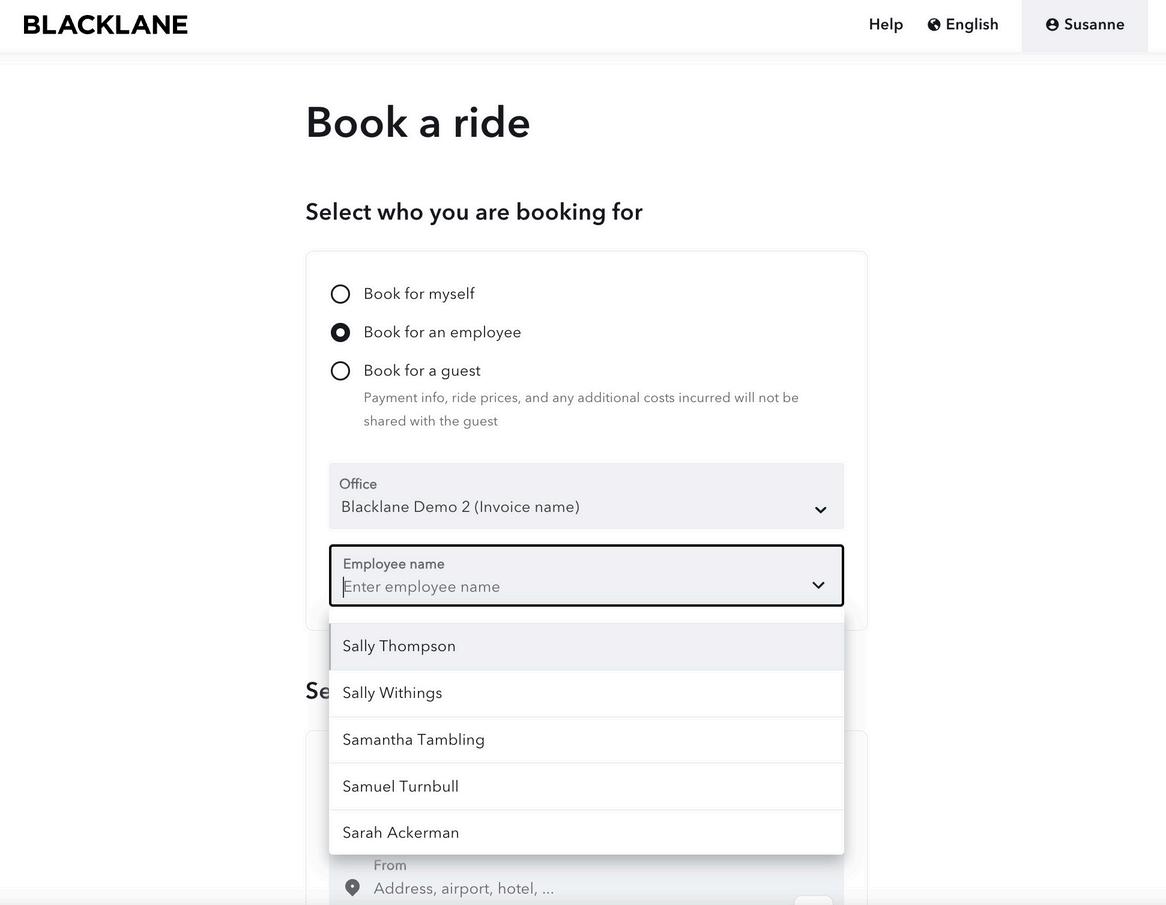Image resolution: width=1166 pixels, height=905 pixels.
Task: Open the Susanne account menu
Action: pos(1085,25)
